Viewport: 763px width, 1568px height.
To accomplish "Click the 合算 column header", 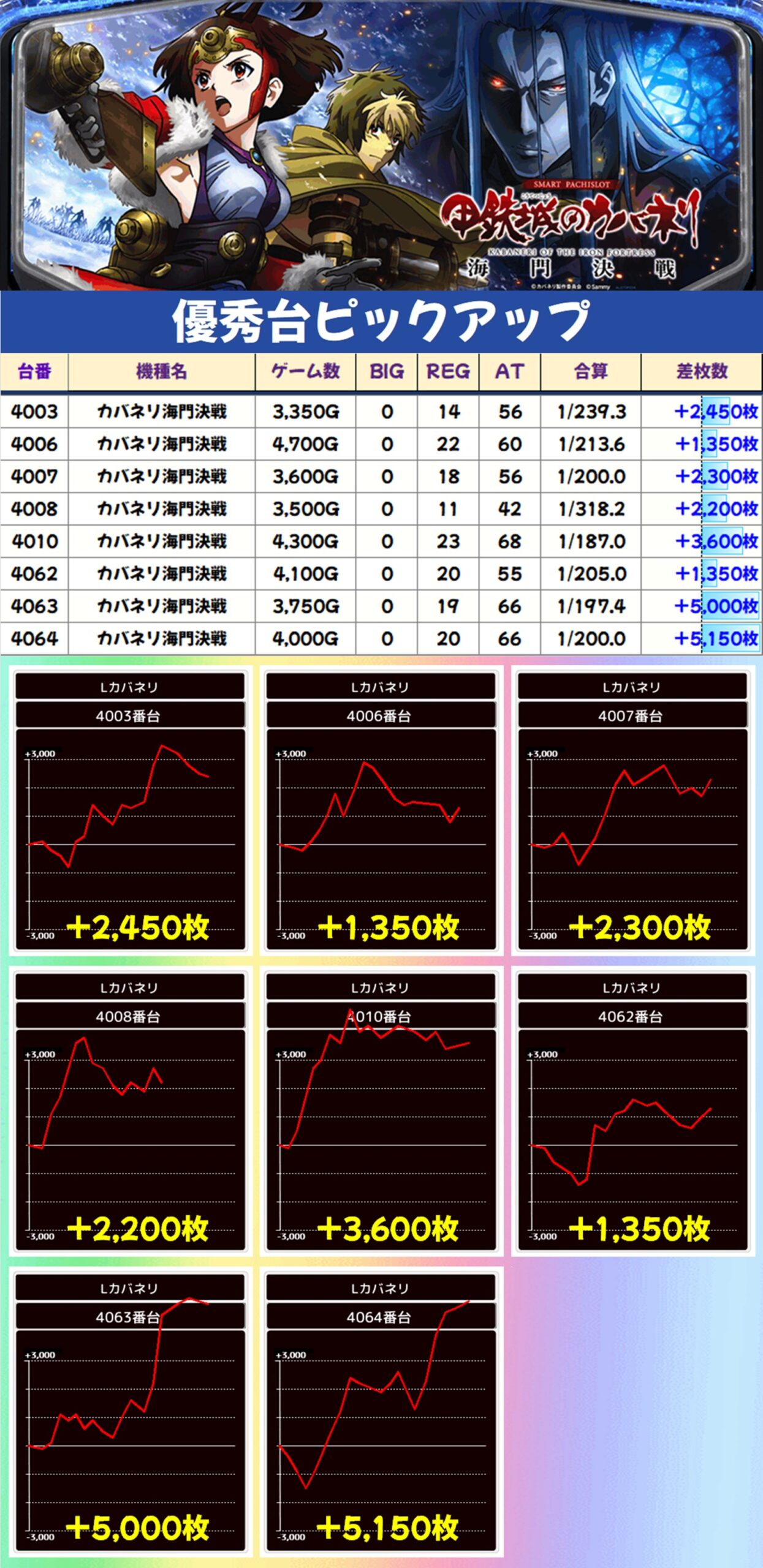I will [591, 371].
